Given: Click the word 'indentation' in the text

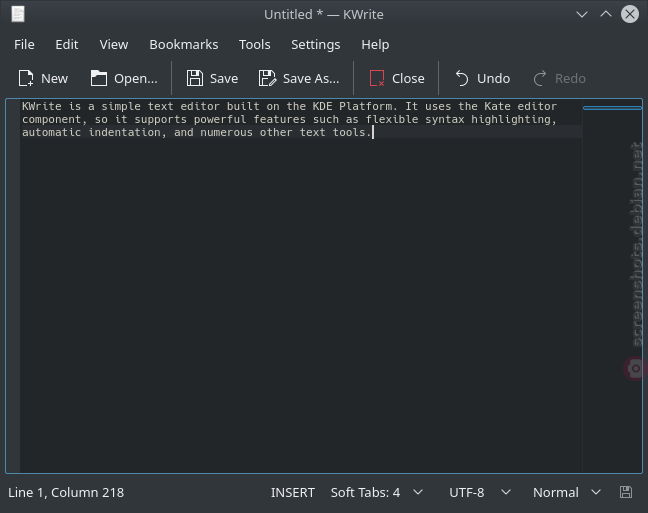Looking at the screenshot, I should pos(124,132).
